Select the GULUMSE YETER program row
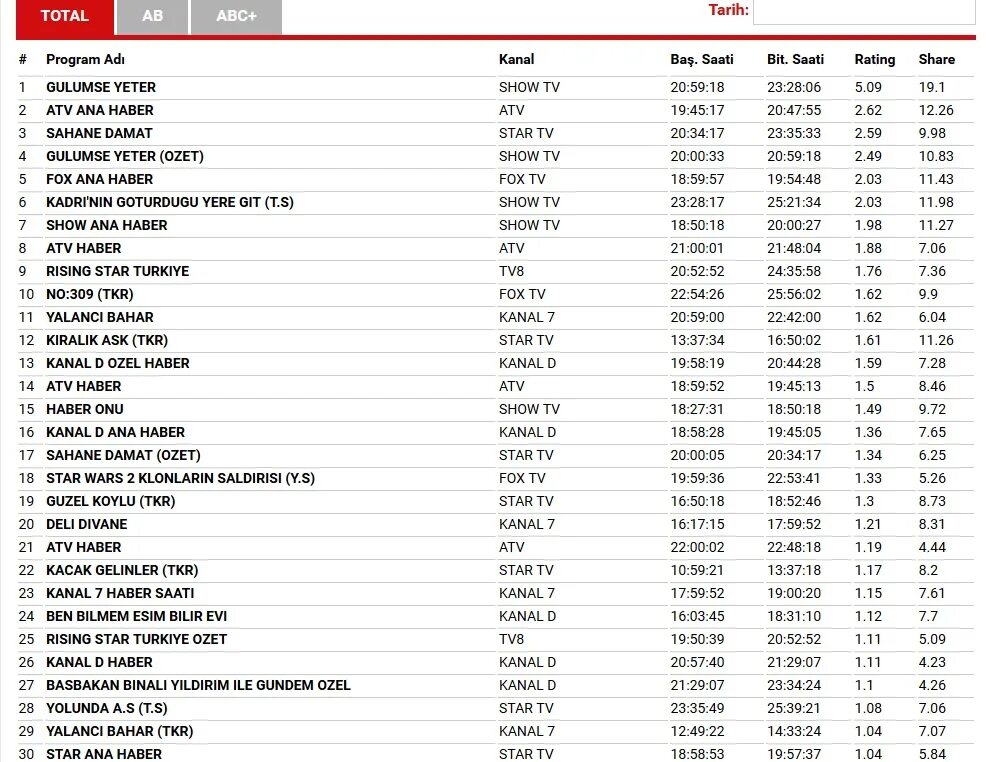The width and height of the screenshot is (986, 762). click(x=101, y=87)
